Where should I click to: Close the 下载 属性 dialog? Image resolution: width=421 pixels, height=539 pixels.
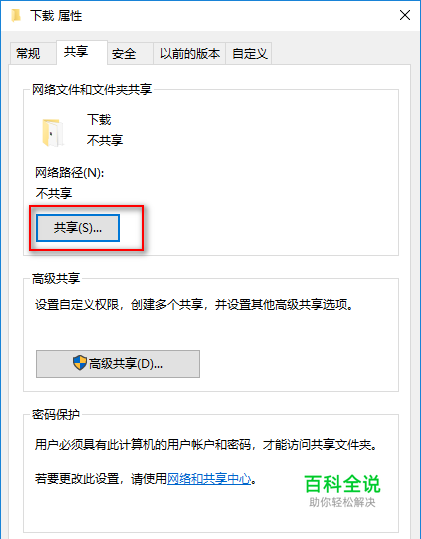coord(405,15)
